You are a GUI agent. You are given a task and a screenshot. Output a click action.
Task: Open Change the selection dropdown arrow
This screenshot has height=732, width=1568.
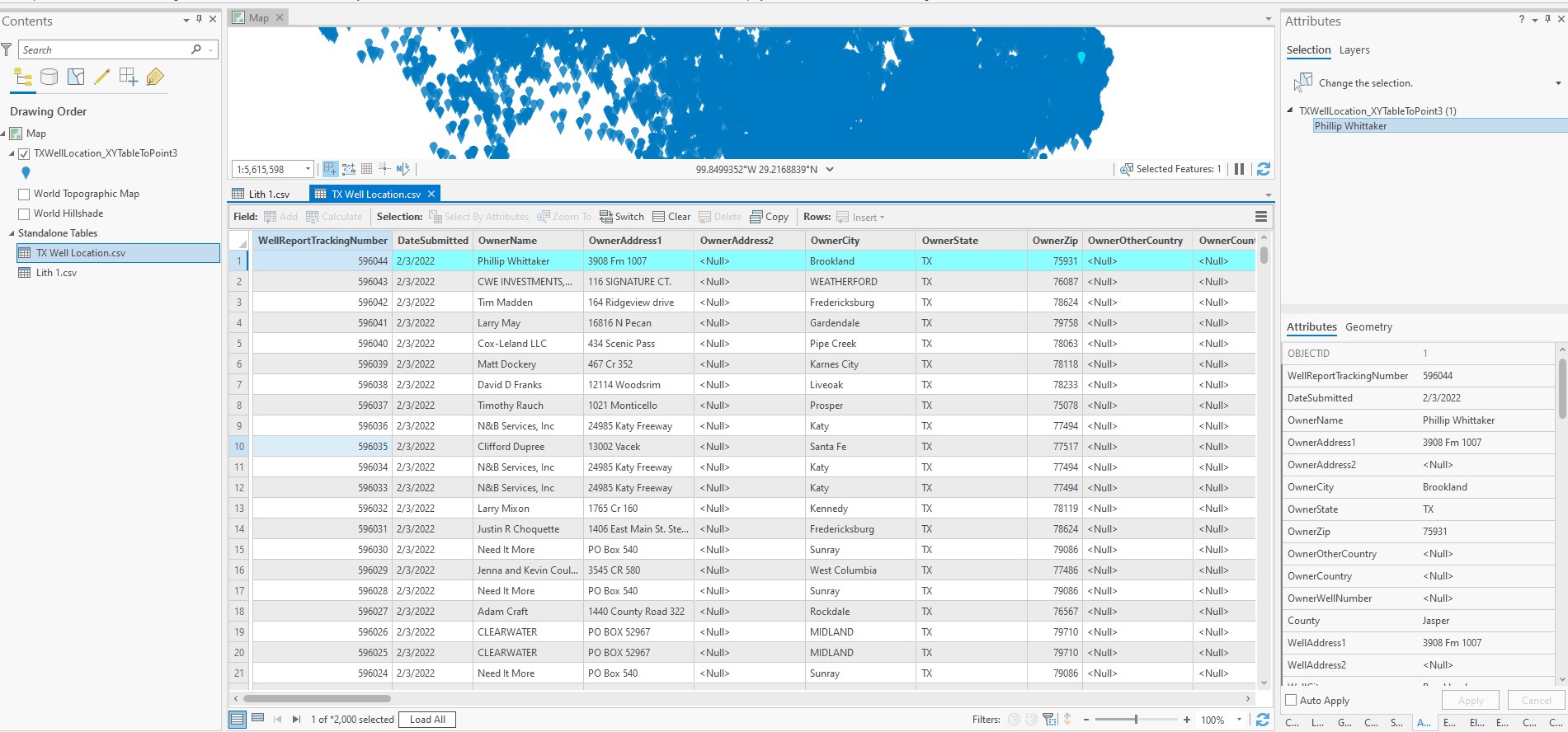click(x=1557, y=83)
